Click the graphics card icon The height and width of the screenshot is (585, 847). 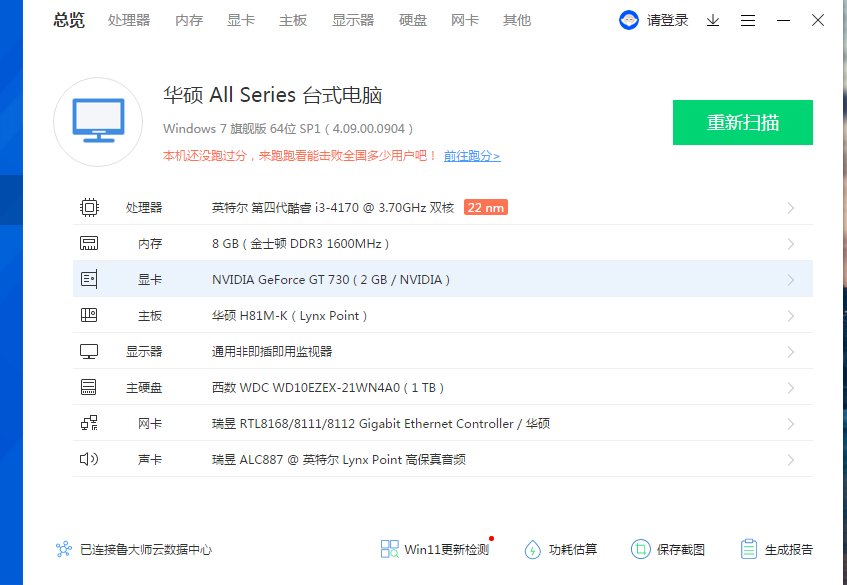pos(89,279)
